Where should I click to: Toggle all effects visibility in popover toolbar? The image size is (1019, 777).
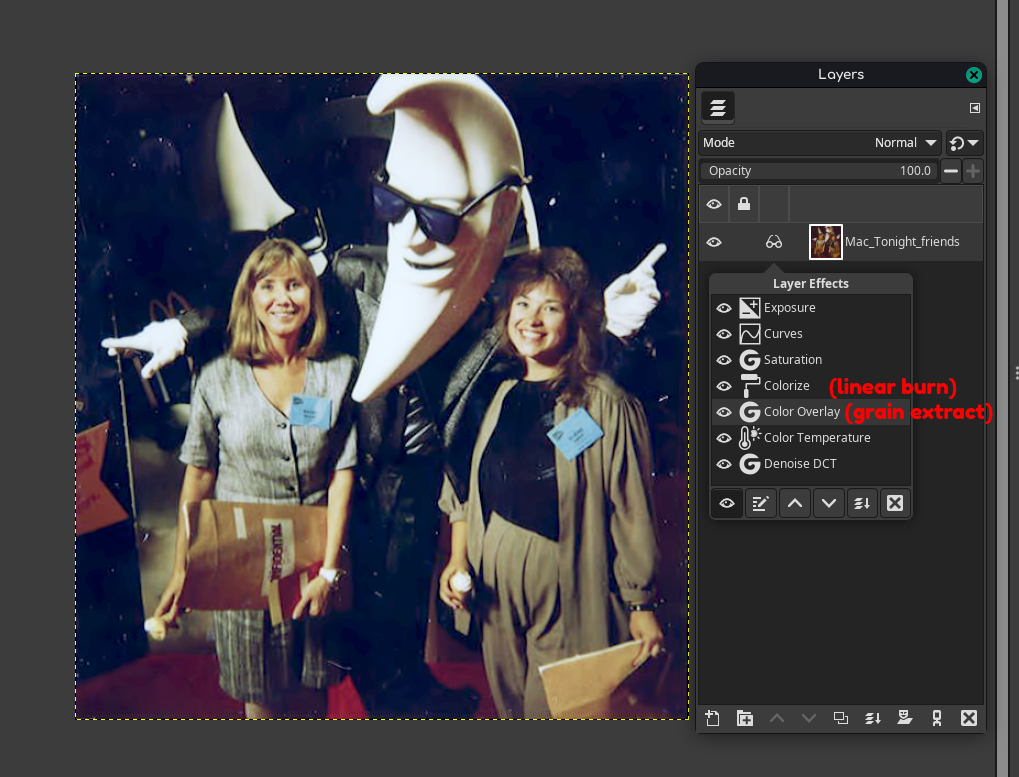[727, 503]
